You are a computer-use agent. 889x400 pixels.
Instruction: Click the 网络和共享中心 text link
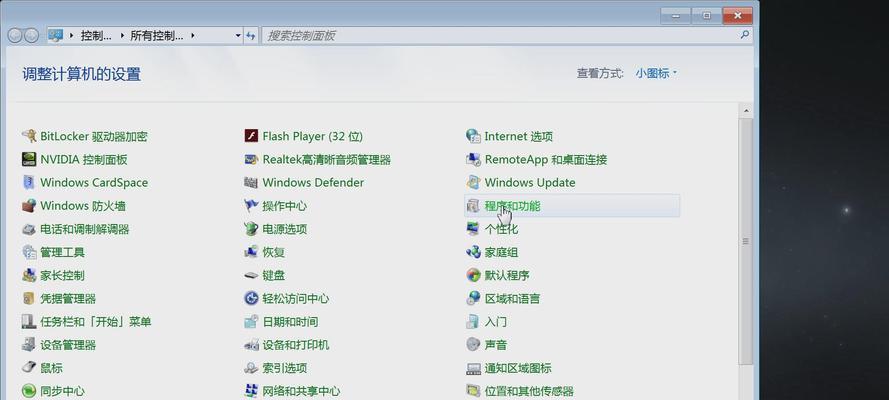(x=301, y=391)
